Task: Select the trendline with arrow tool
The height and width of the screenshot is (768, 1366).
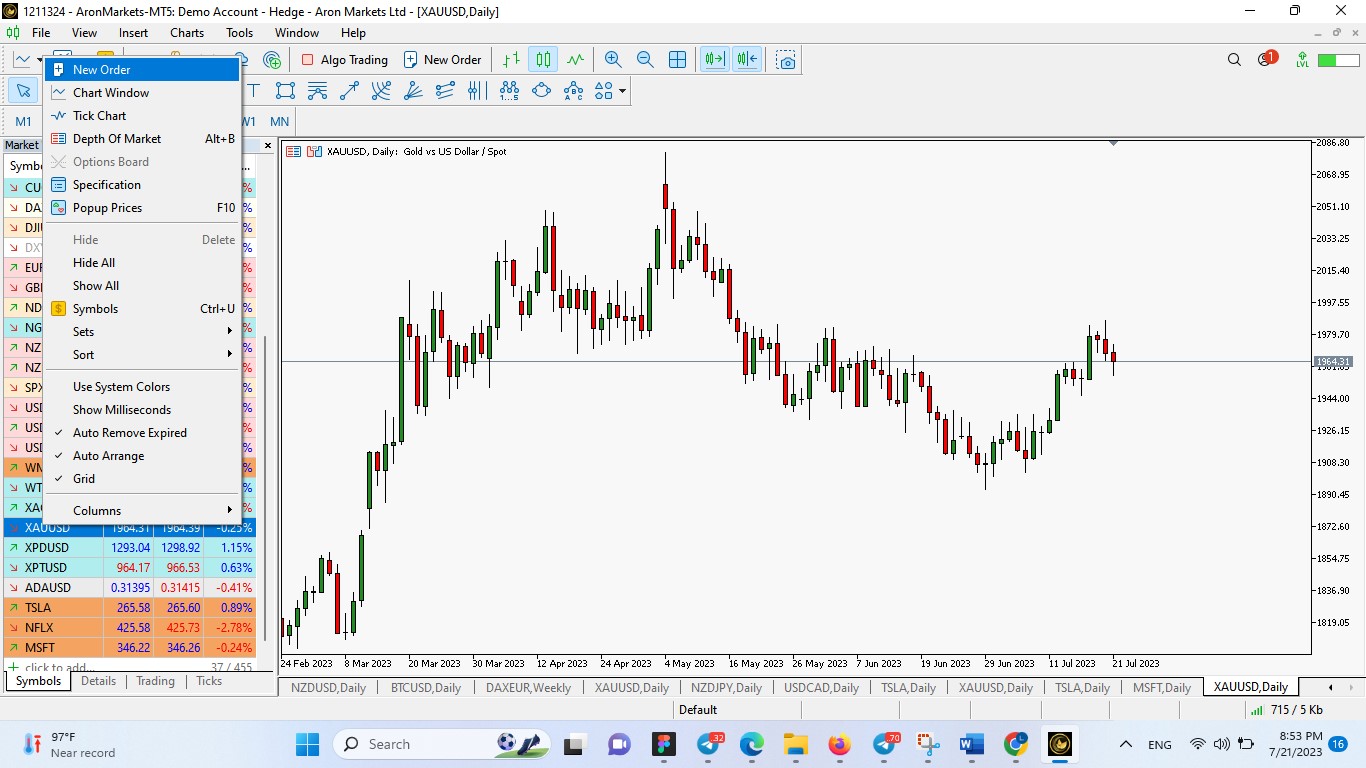Action: tap(349, 91)
